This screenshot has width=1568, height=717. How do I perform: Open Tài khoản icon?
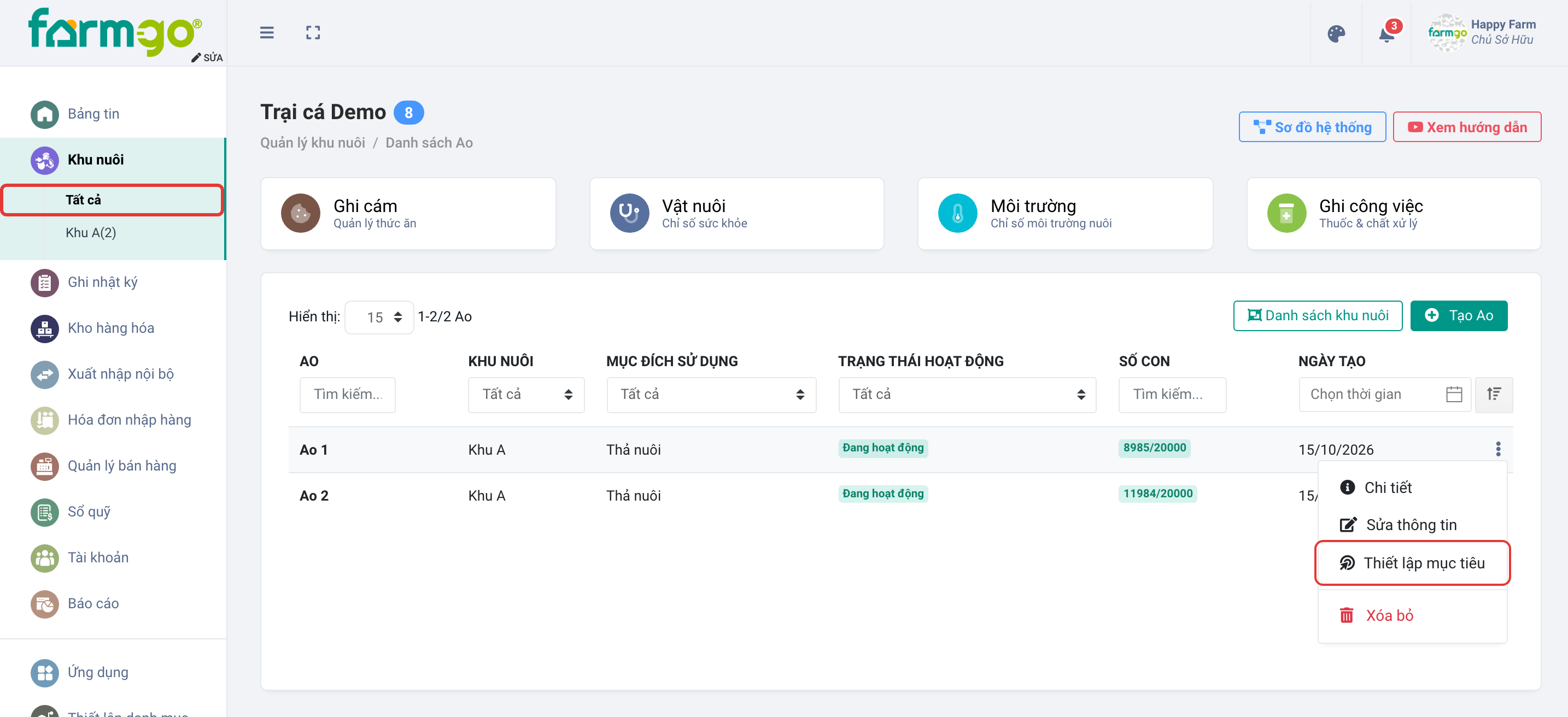click(x=44, y=558)
